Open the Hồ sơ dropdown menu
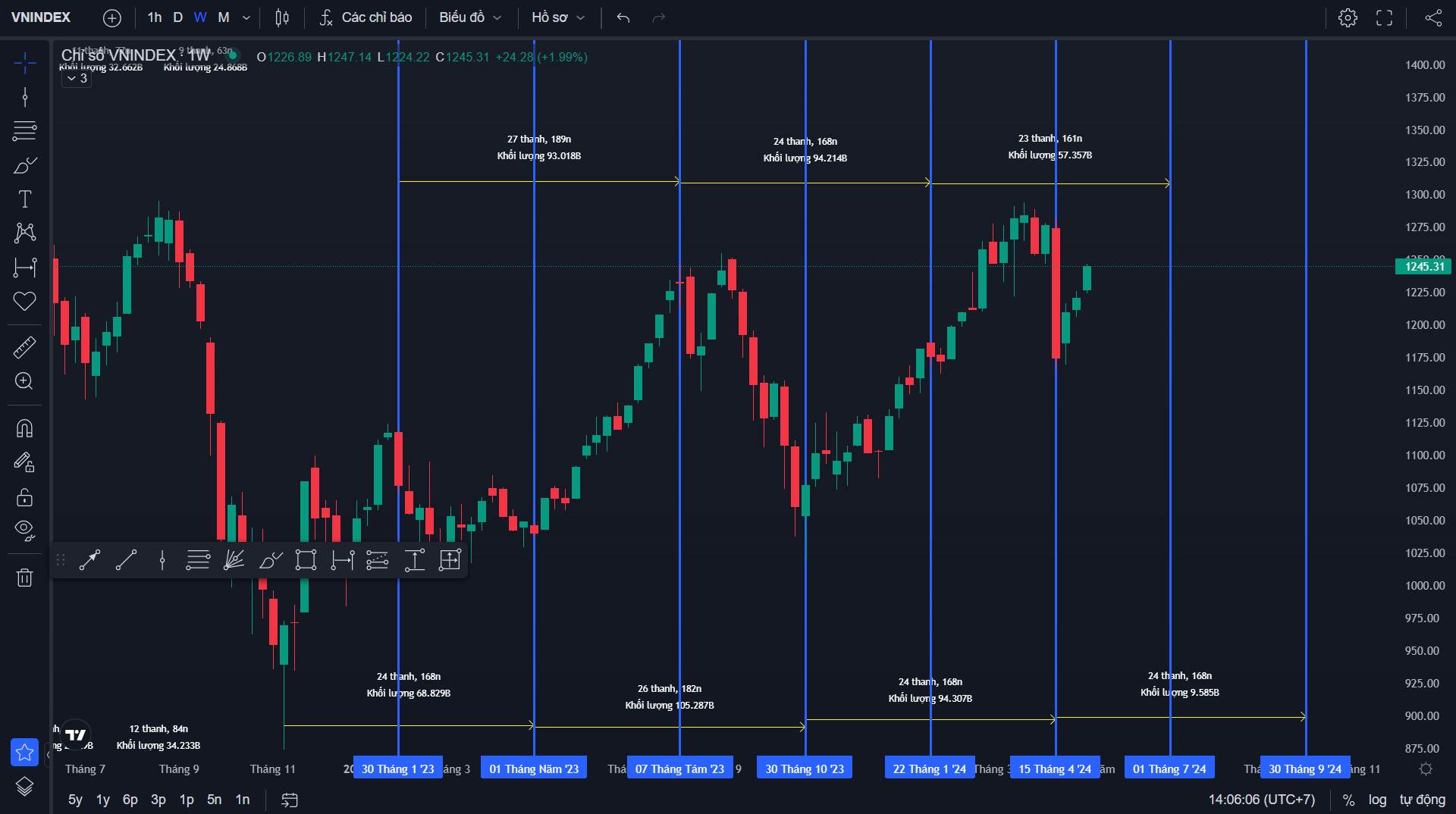This screenshot has width=1456, height=814. pos(558,17)
